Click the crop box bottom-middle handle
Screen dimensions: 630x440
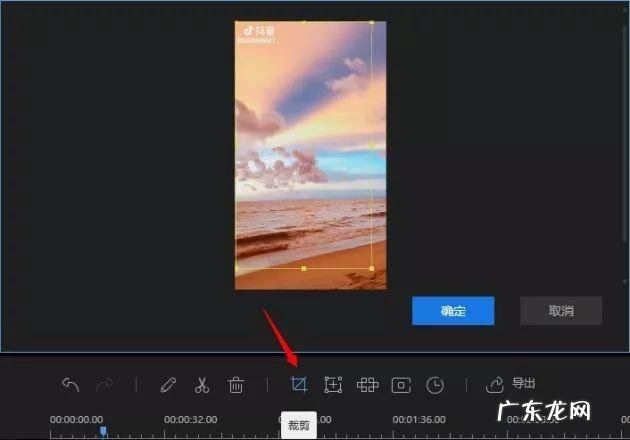tap(304, 268)
